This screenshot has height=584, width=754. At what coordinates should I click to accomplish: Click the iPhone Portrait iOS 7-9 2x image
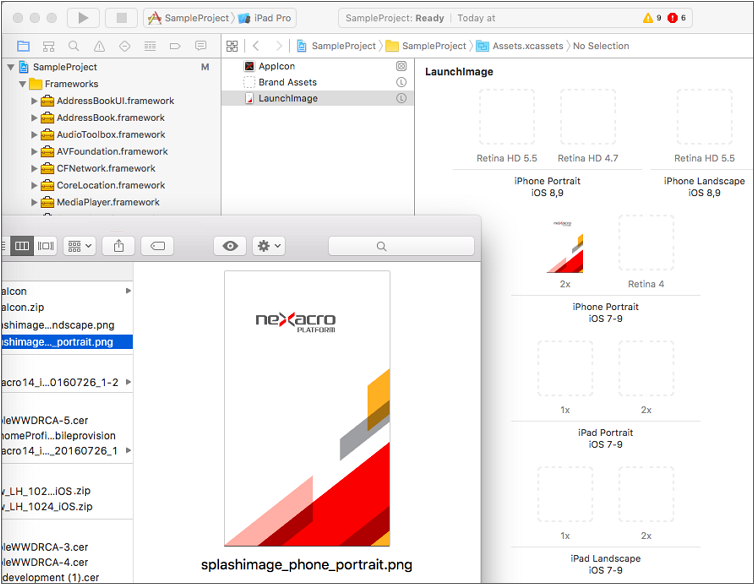point(565,246)
